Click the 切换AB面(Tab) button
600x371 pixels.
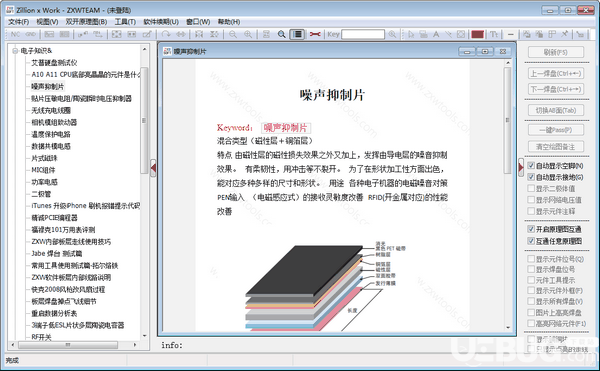click(x=556, y=110)
